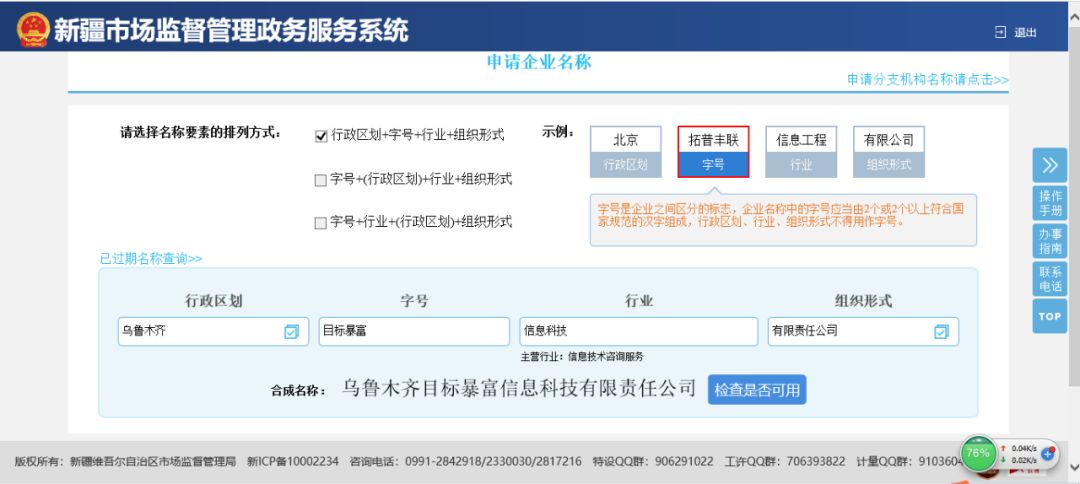This screenshot has width=1080, height=484.
Task: Check 字号+(行政区划)+行业+组织形式 option
Action: tap(321, 180)
